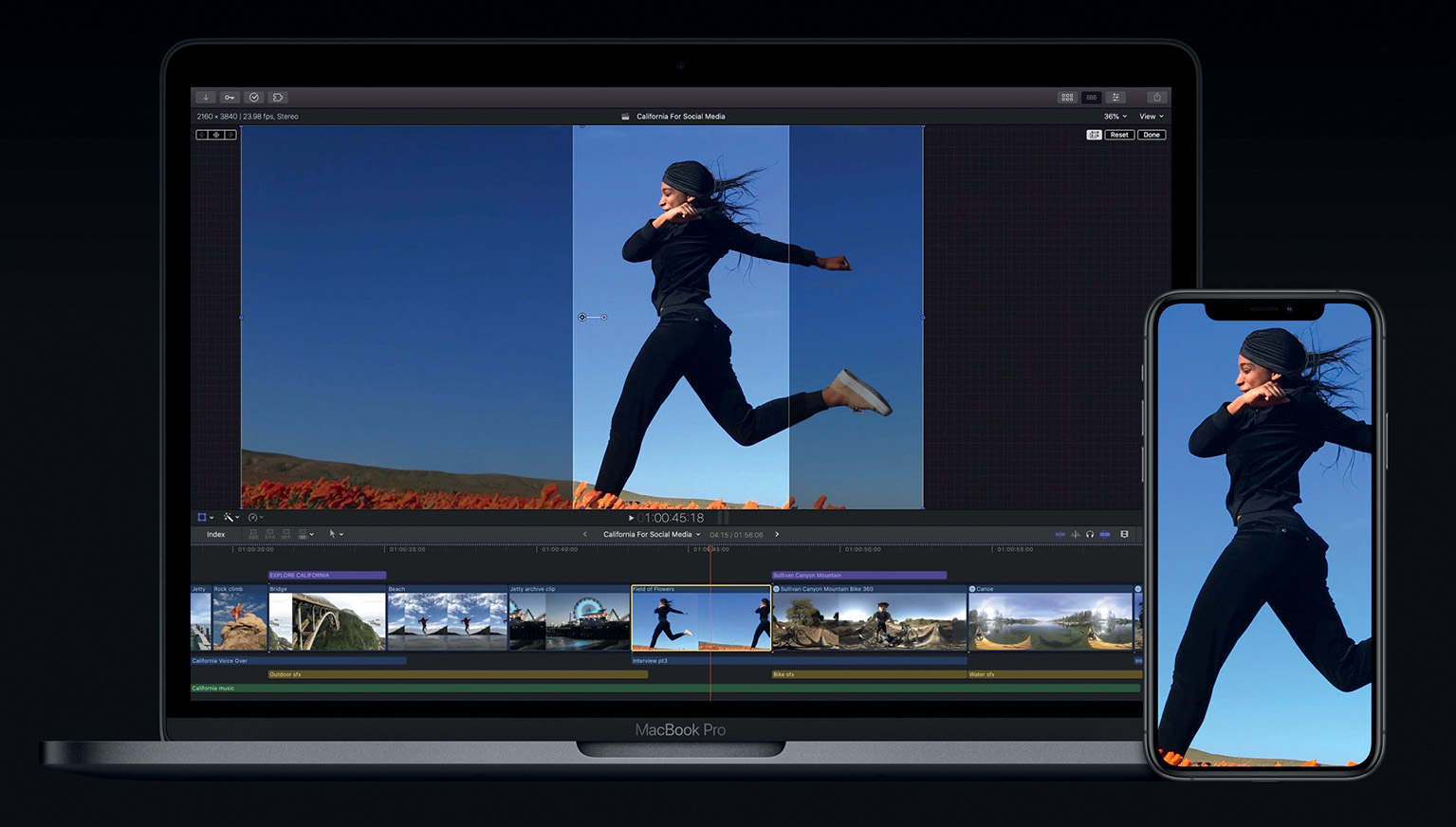Click the Reset button in viewer

pyautogui.click(x=1119, y=135)
